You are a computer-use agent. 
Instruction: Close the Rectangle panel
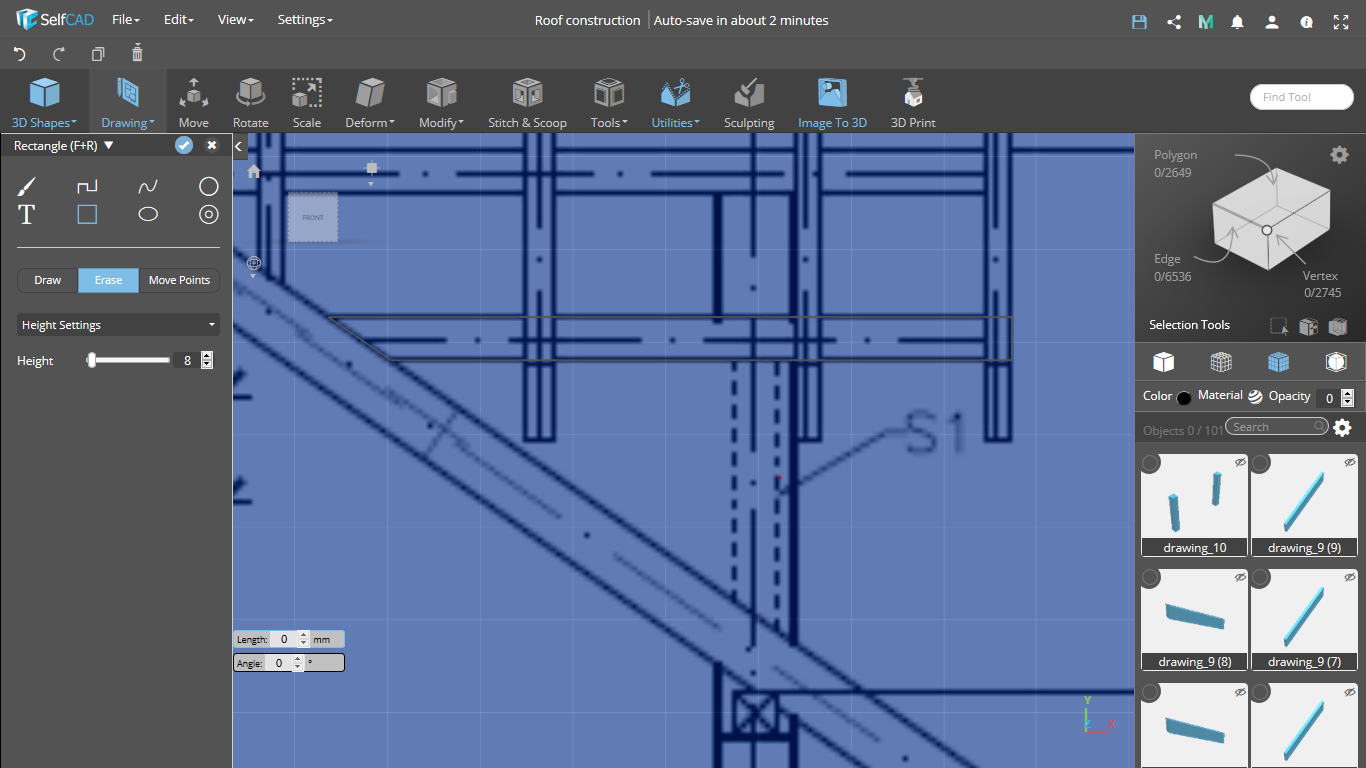212,145
